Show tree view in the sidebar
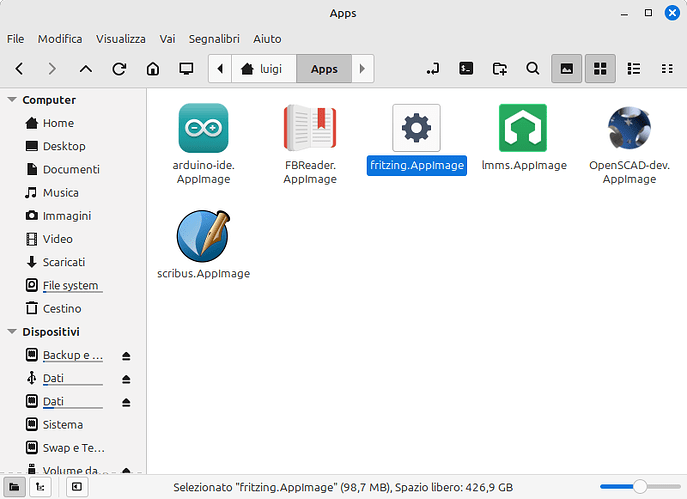Image resolution: width=687 pixels, height=499 pixels. coord(40,487)
